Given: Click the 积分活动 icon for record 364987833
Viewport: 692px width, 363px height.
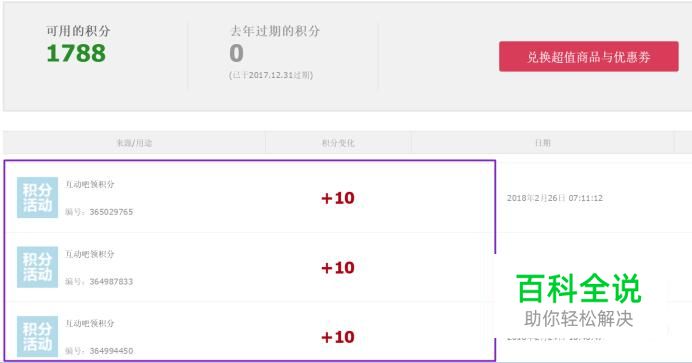Looking at the screenshot, I should 38,267.
